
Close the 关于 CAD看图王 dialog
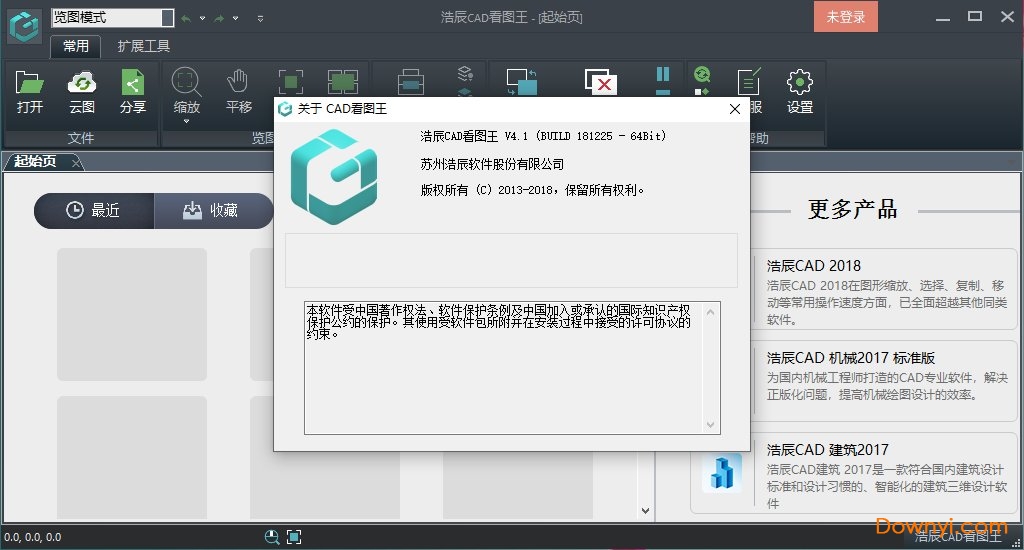coord(735,109)
